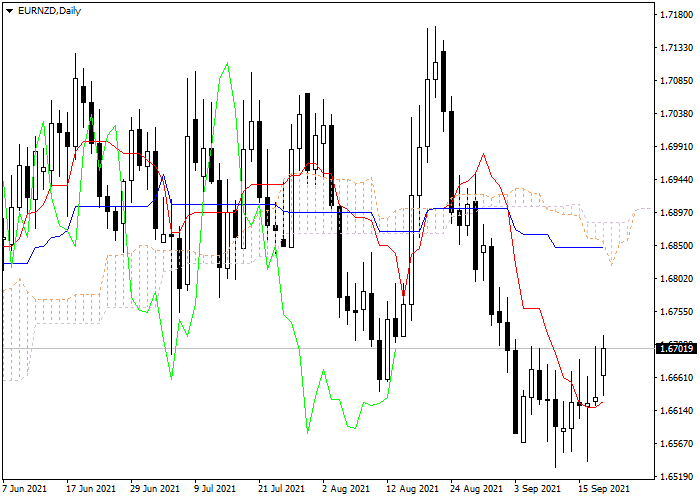Click the 1.71800 price axis label

click(x=676, y=15)
